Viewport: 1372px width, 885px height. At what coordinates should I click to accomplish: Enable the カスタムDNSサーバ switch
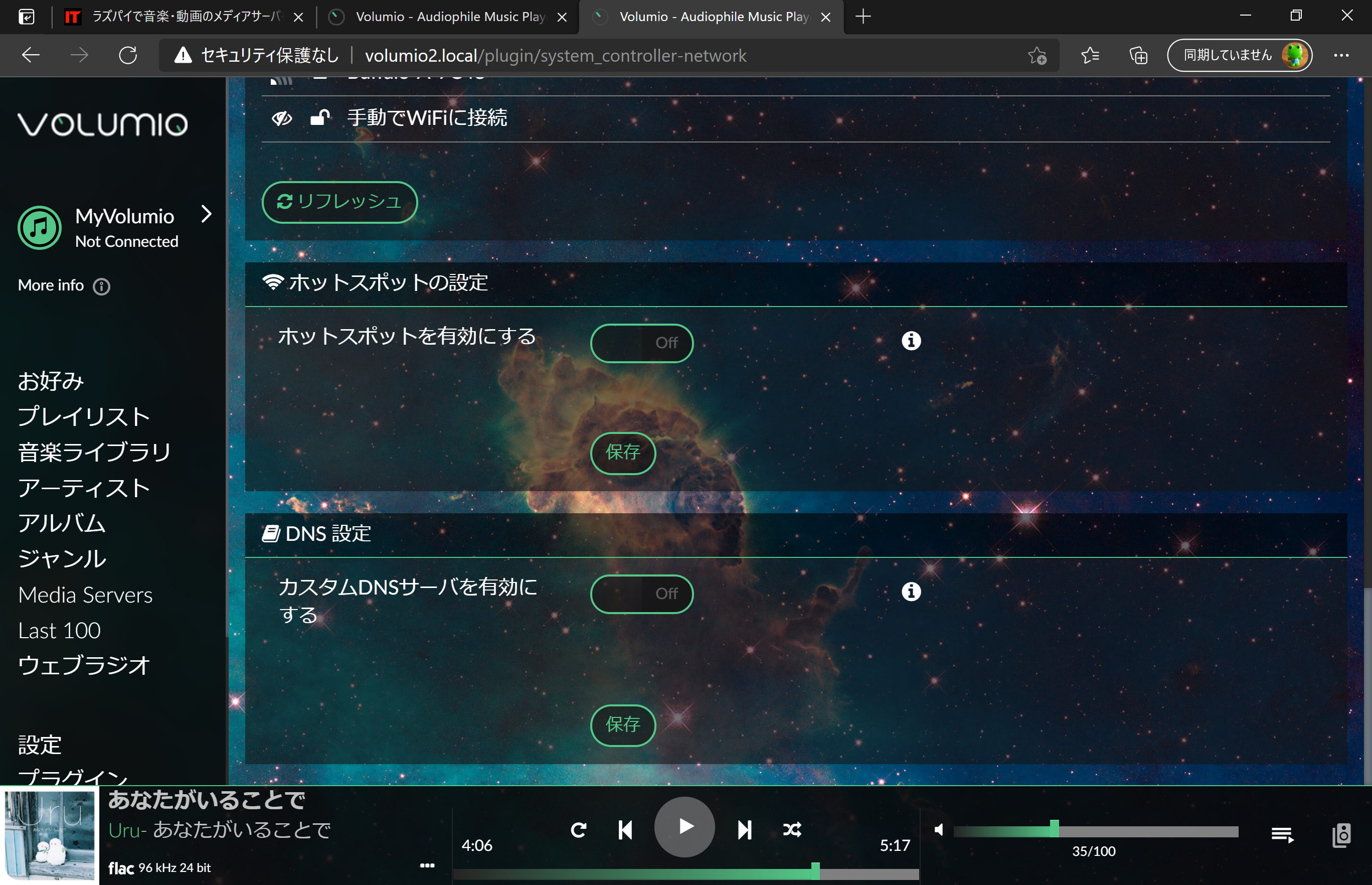[641, 594]
